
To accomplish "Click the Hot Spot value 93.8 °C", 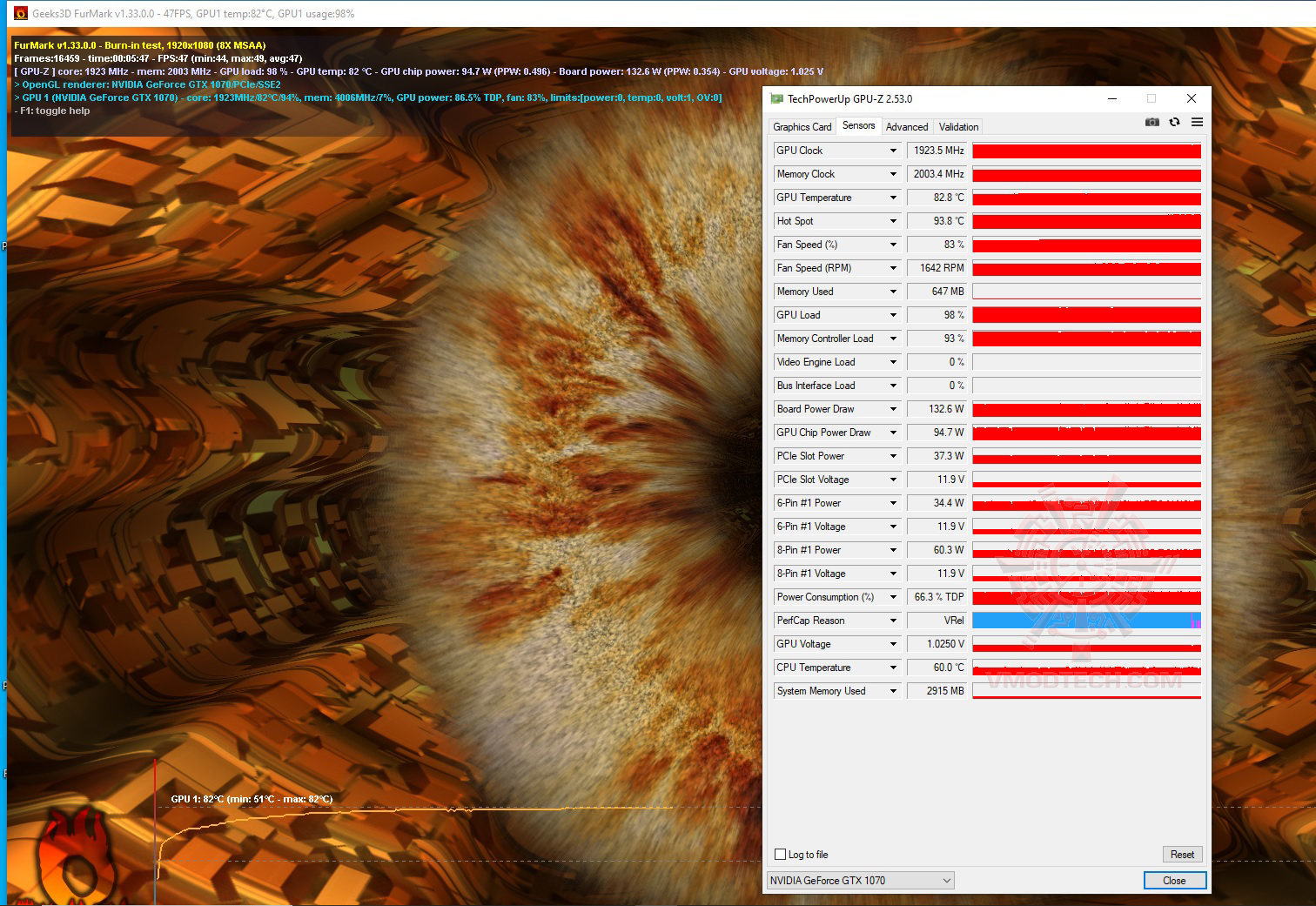I will 937,221.
